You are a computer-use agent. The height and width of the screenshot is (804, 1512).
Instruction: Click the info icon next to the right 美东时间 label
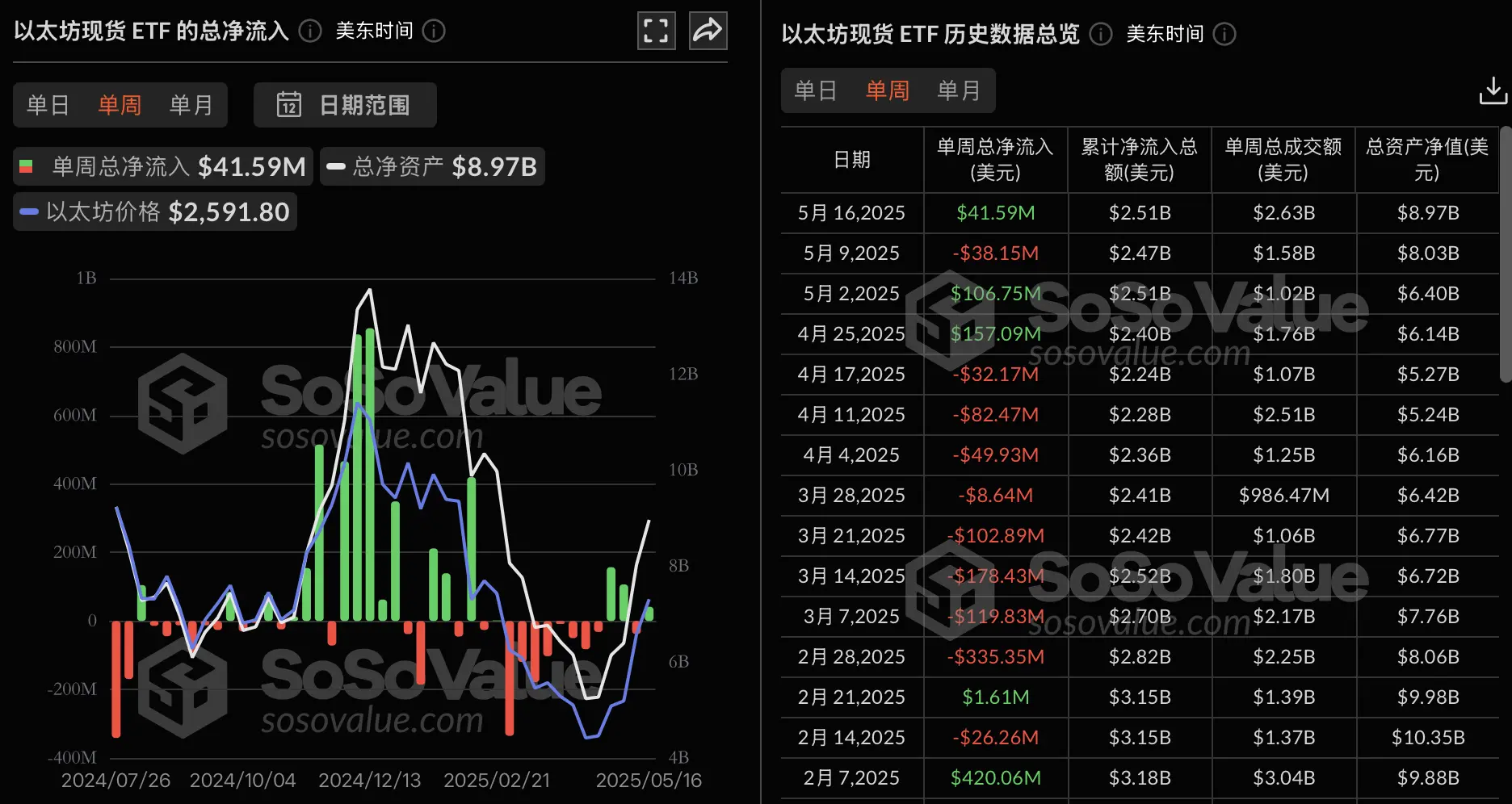pos(1224,35)
